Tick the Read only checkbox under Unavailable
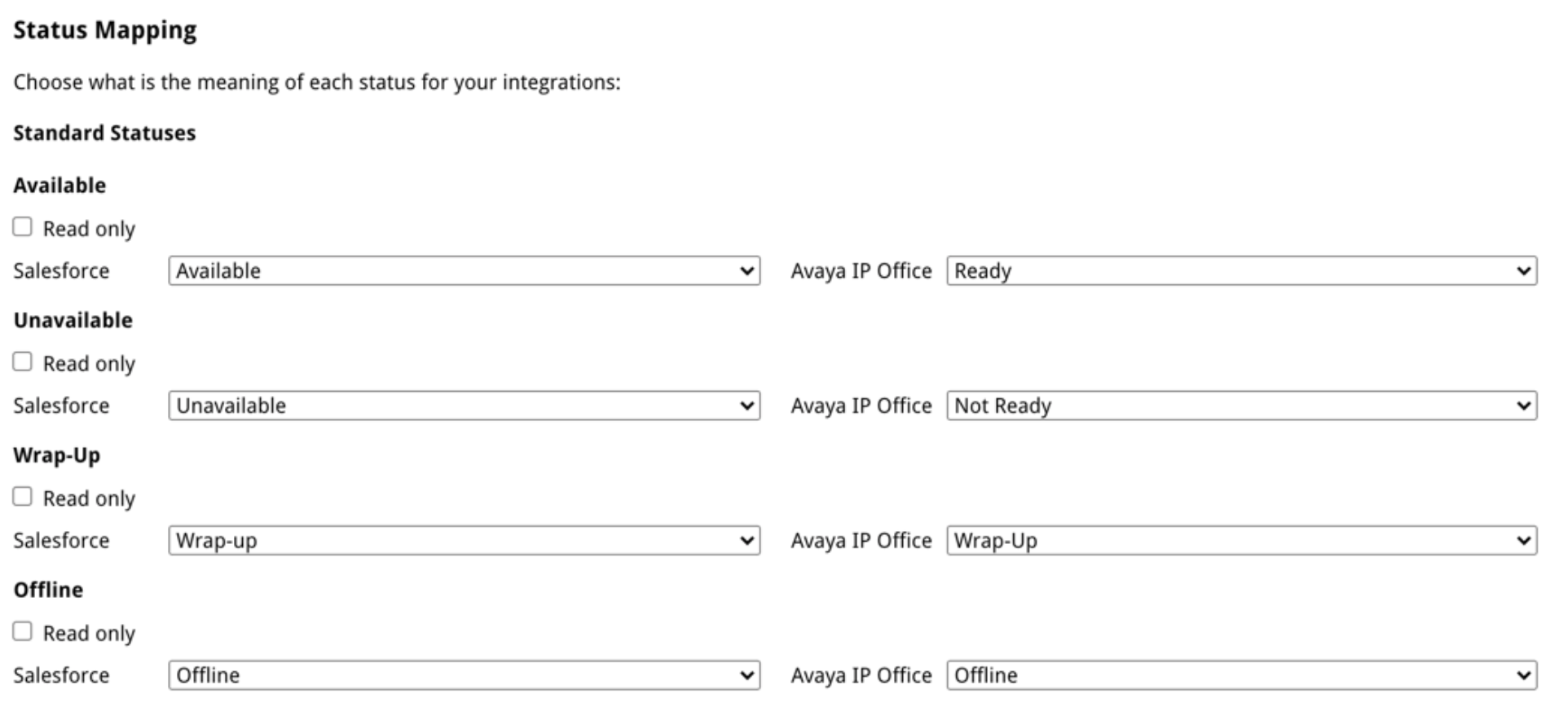The height and width of the screenshot is (720, 1568). point(23,362)
